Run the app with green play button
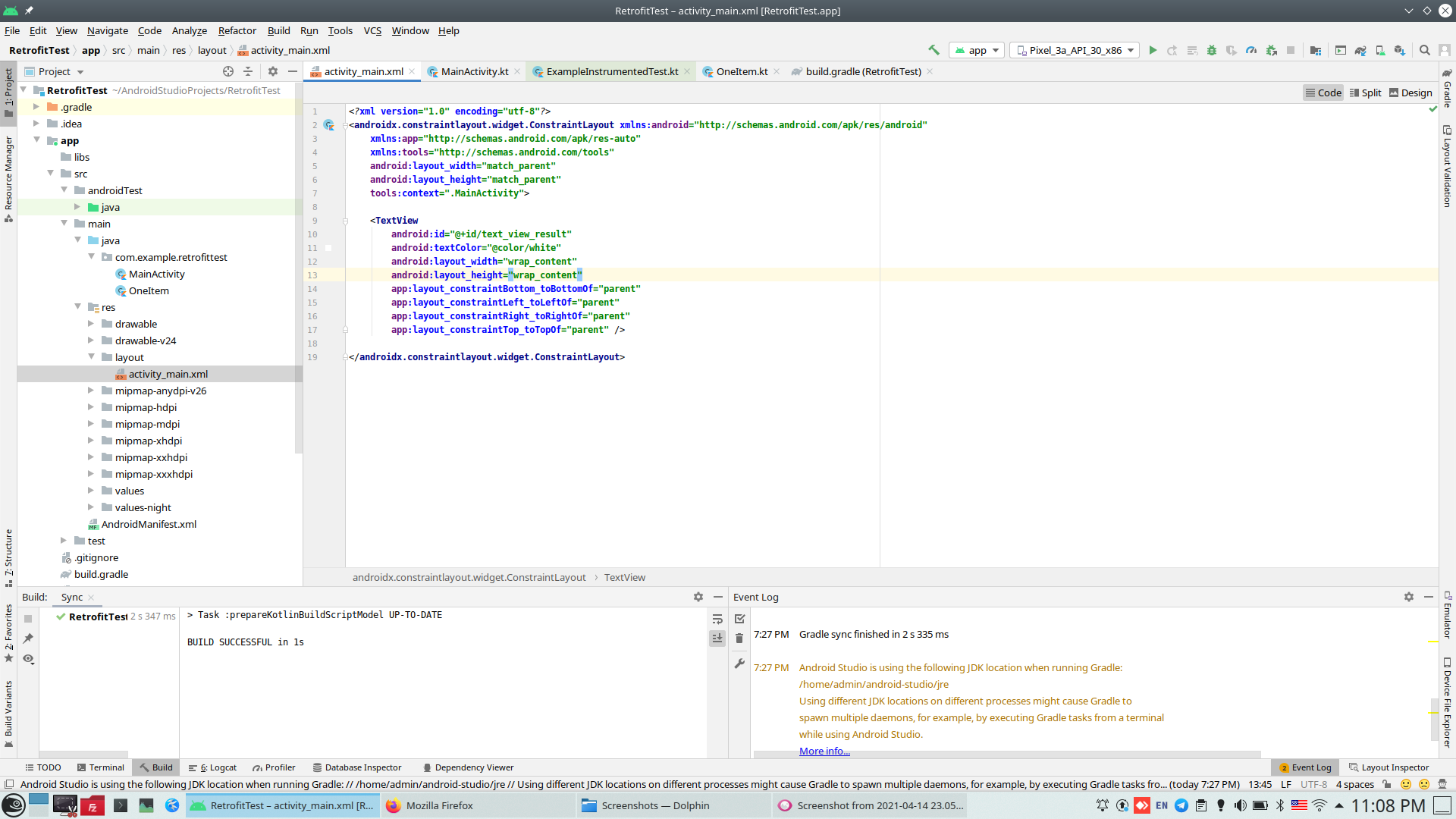The image size is (1456, 819). pyautogui.click(x=1153, y=50)
